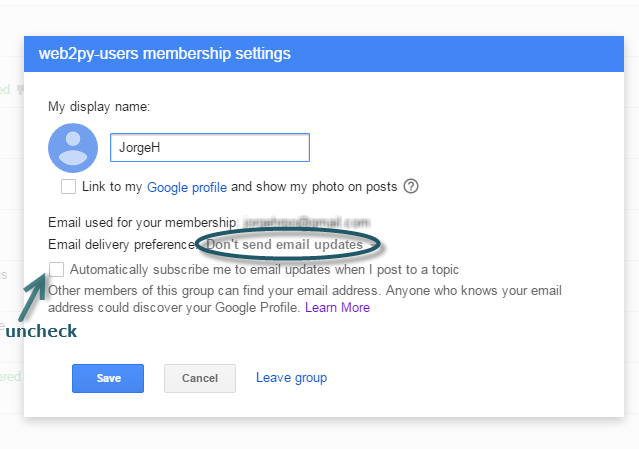639x449 pixels.
Task: Click the question mark help icon
Action: pos(410,186)
